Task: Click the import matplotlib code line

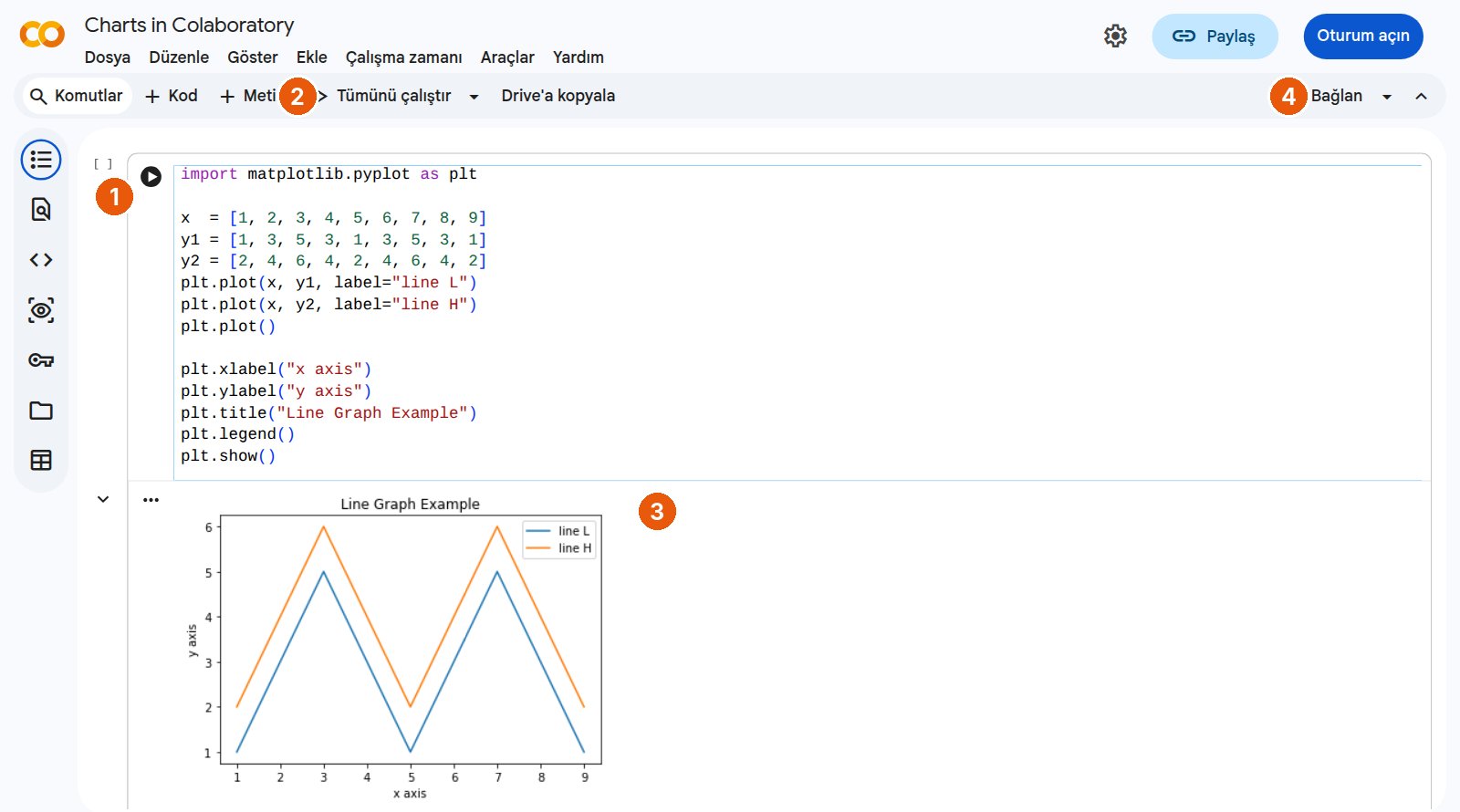Action: tap(328, 174)
